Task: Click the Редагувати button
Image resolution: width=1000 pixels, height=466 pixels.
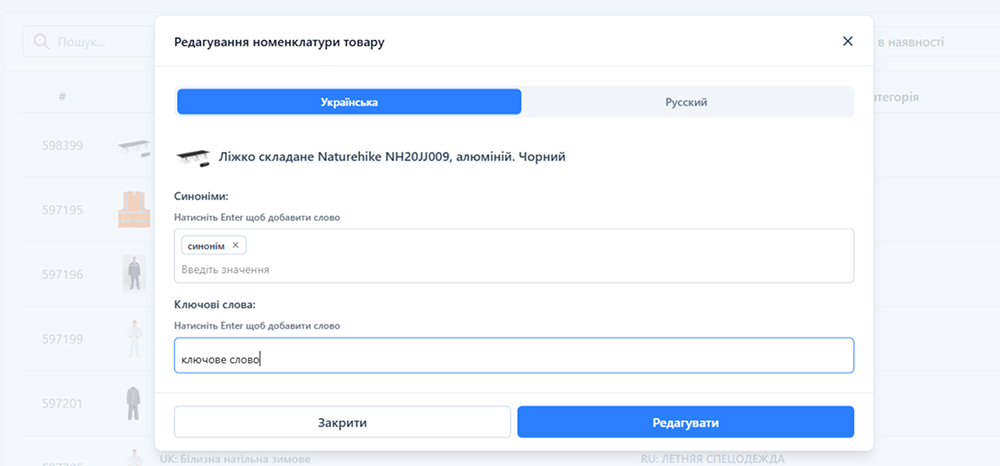Action: [x=686, y=423]
